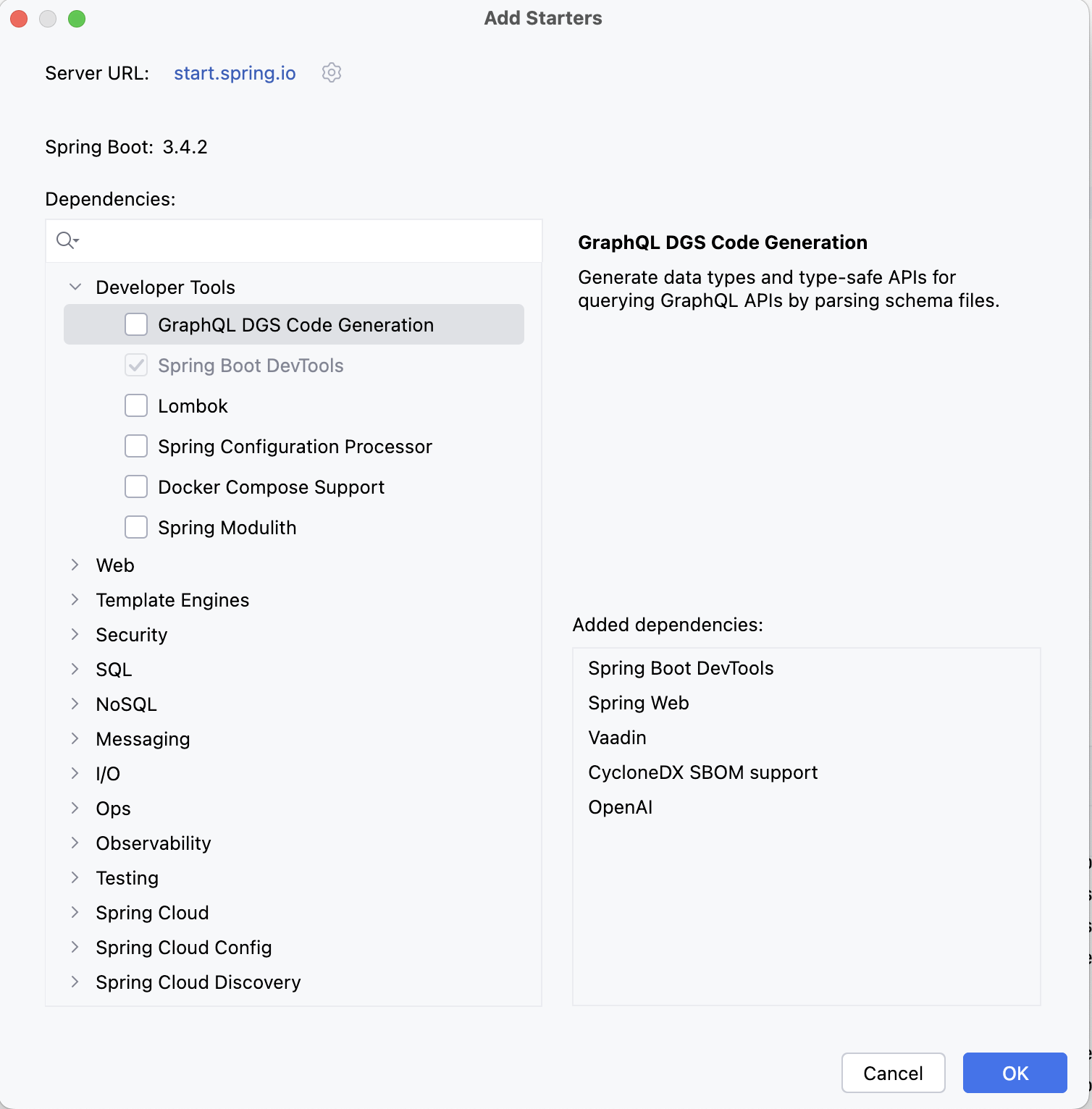Collapse the Developer Tools group
The width and height of the screenshot is (1092, 1109).
coord(75,287)
